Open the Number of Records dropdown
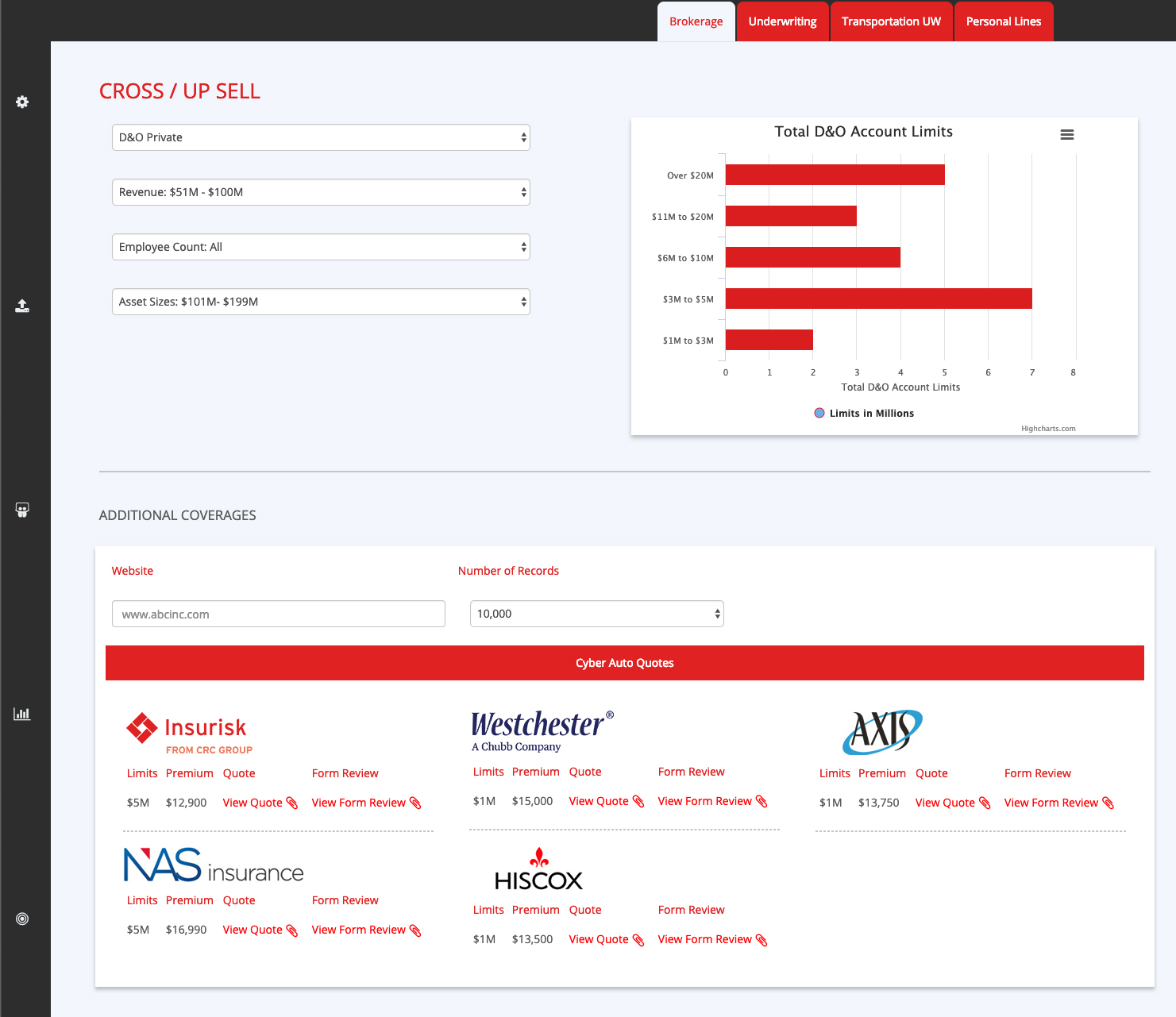 tap(596, 614)
